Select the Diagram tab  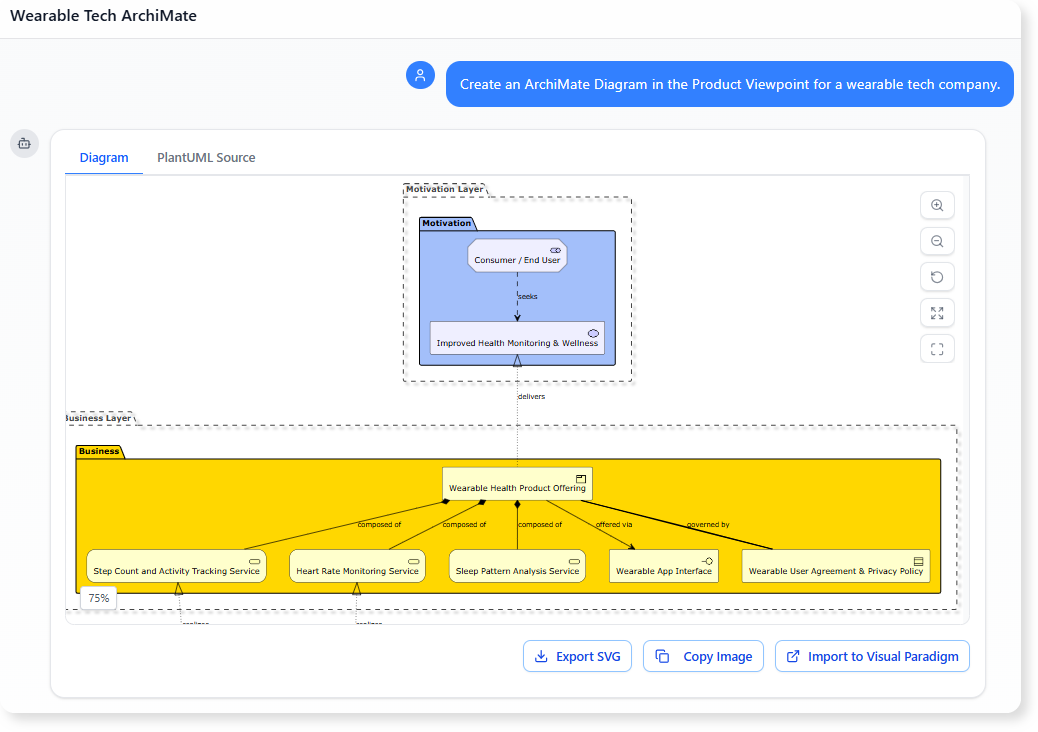pos(104,157)
